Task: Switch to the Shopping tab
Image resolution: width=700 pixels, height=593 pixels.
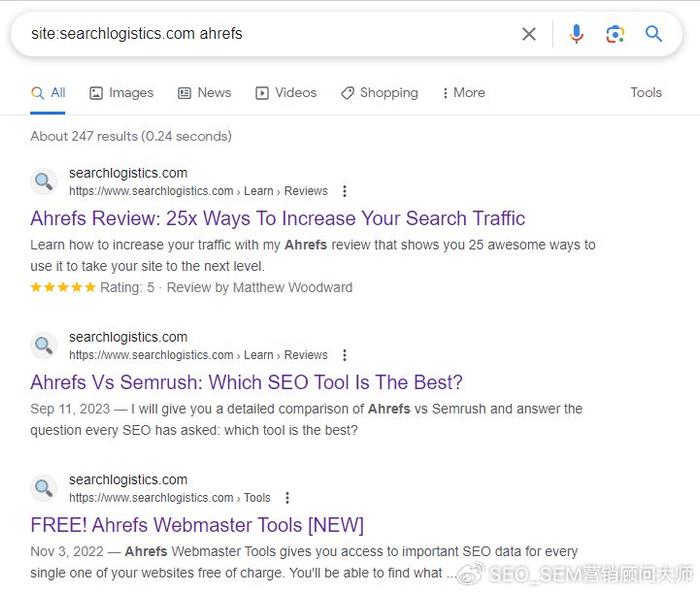Action: coord(379,92)
